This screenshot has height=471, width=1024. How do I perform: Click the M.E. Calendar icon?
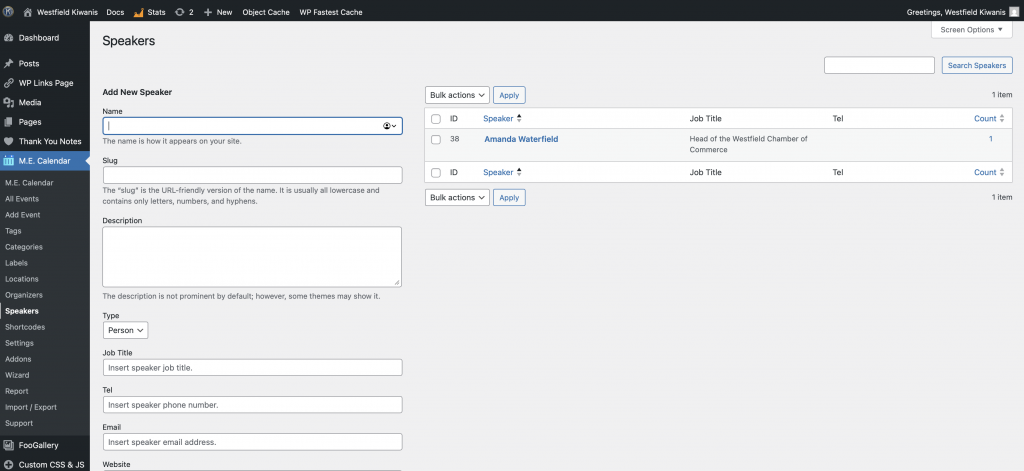9,161
